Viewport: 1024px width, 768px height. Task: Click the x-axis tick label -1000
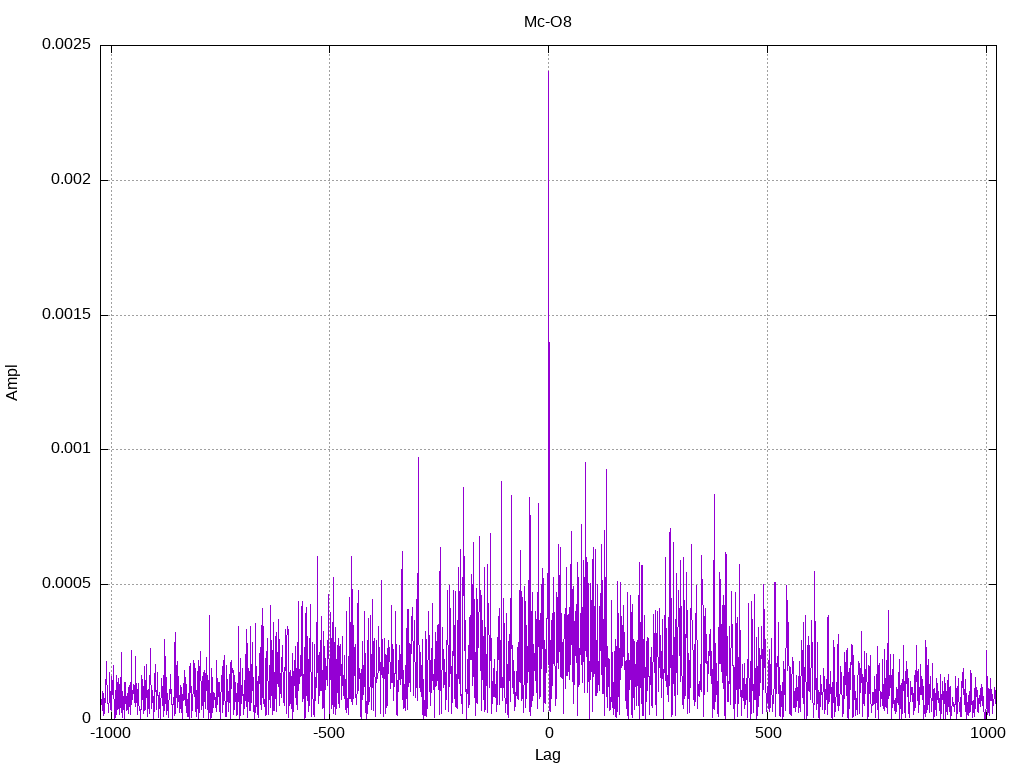click(110, 733)
